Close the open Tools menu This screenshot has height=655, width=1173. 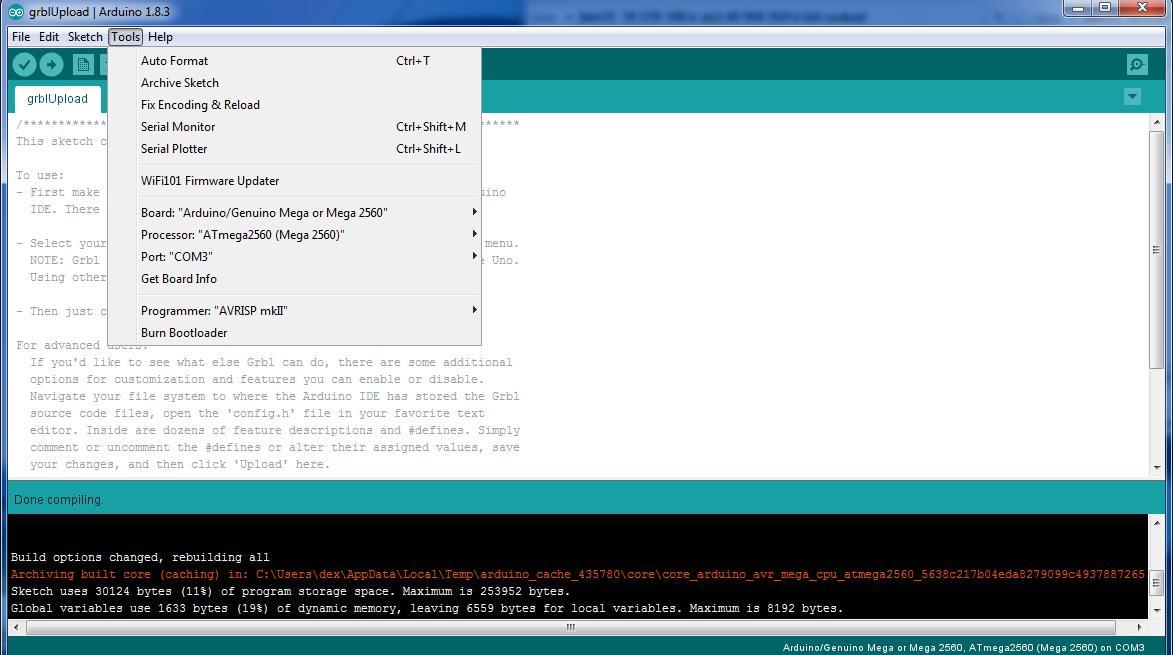(125, 37)
